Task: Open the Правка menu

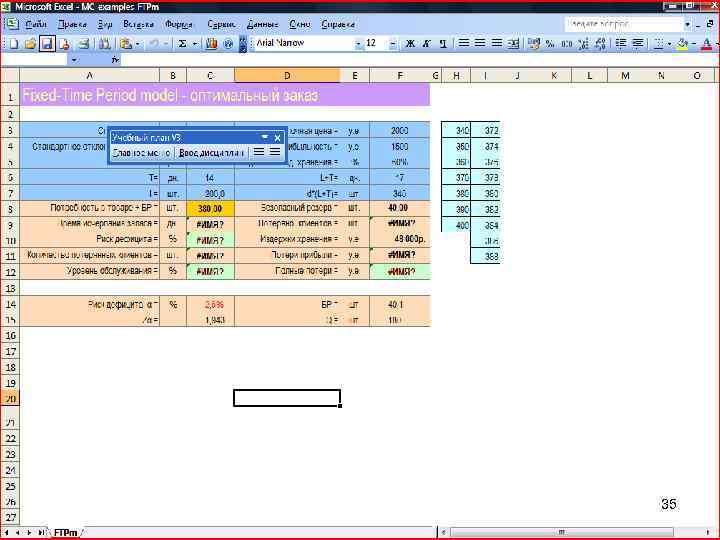Action: tap(72, 24)
